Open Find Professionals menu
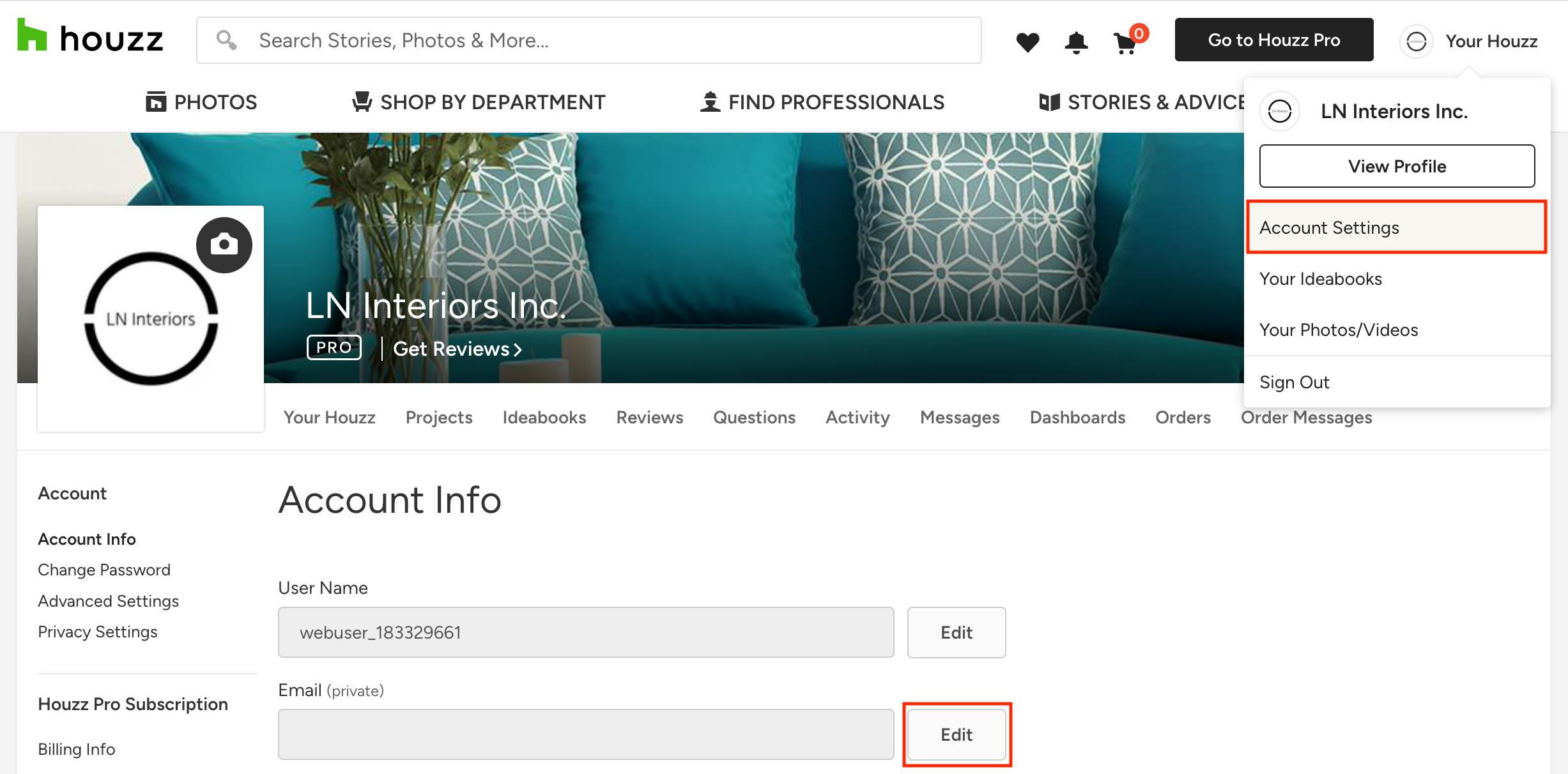This screenshot has height=774, width=1568. pyautogui.click(x=822, y=102)
